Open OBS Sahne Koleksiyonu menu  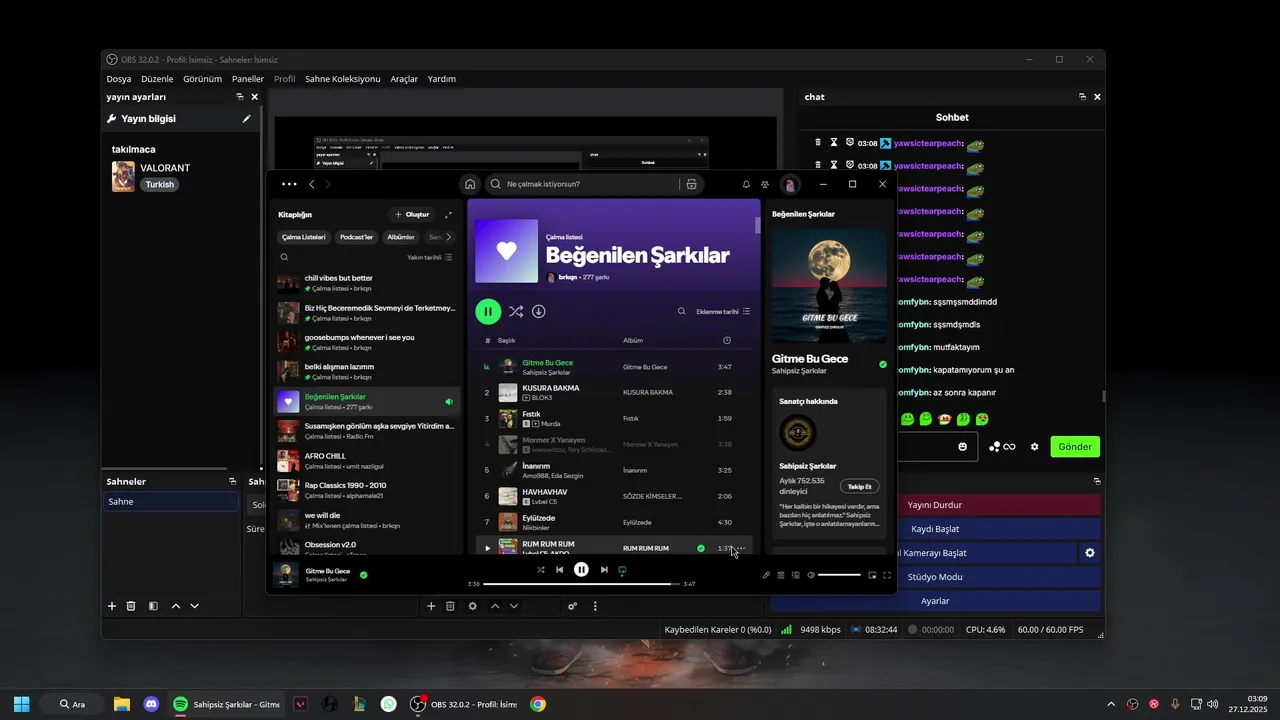point(342,79)
